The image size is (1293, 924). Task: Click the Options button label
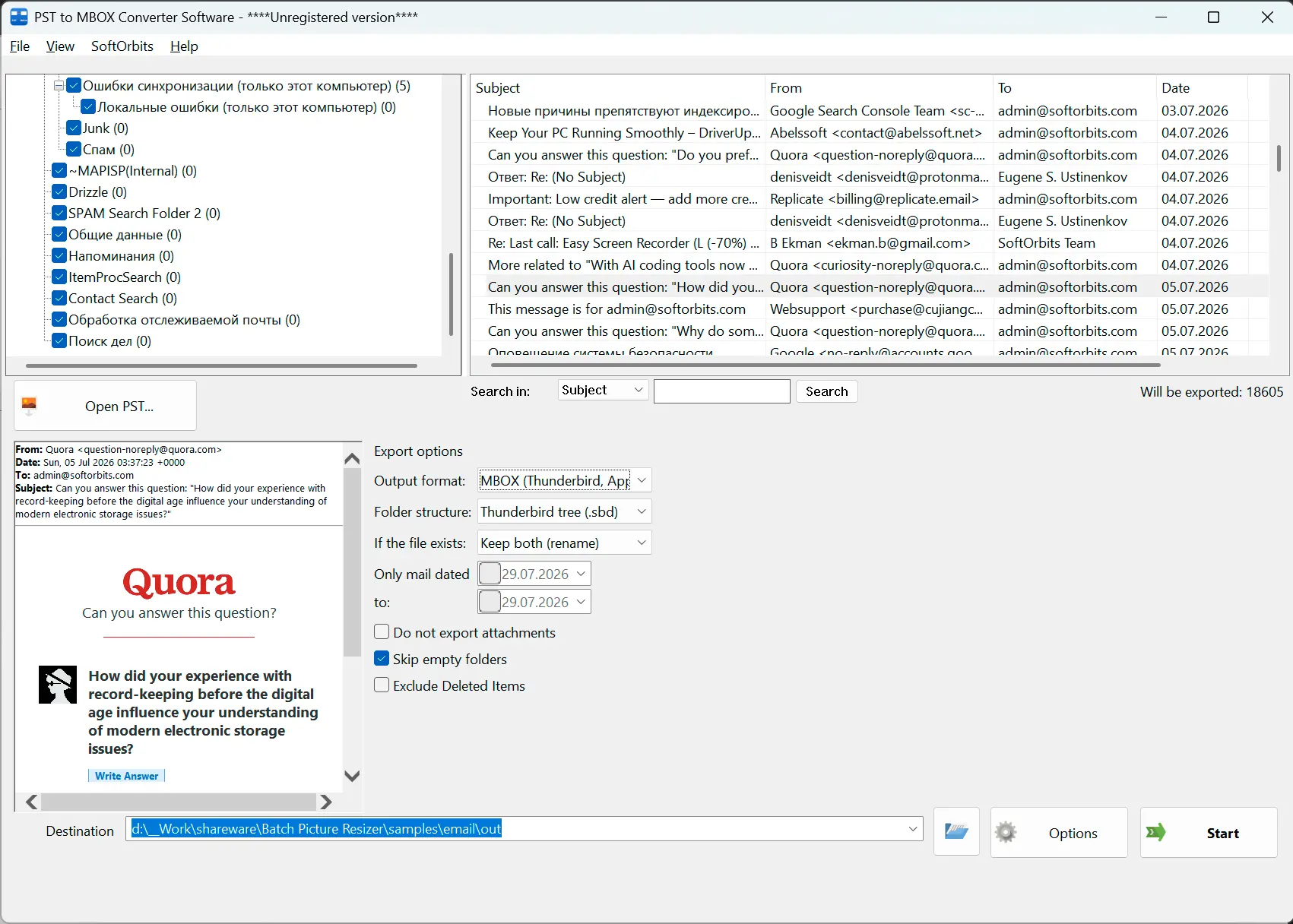1073,834
